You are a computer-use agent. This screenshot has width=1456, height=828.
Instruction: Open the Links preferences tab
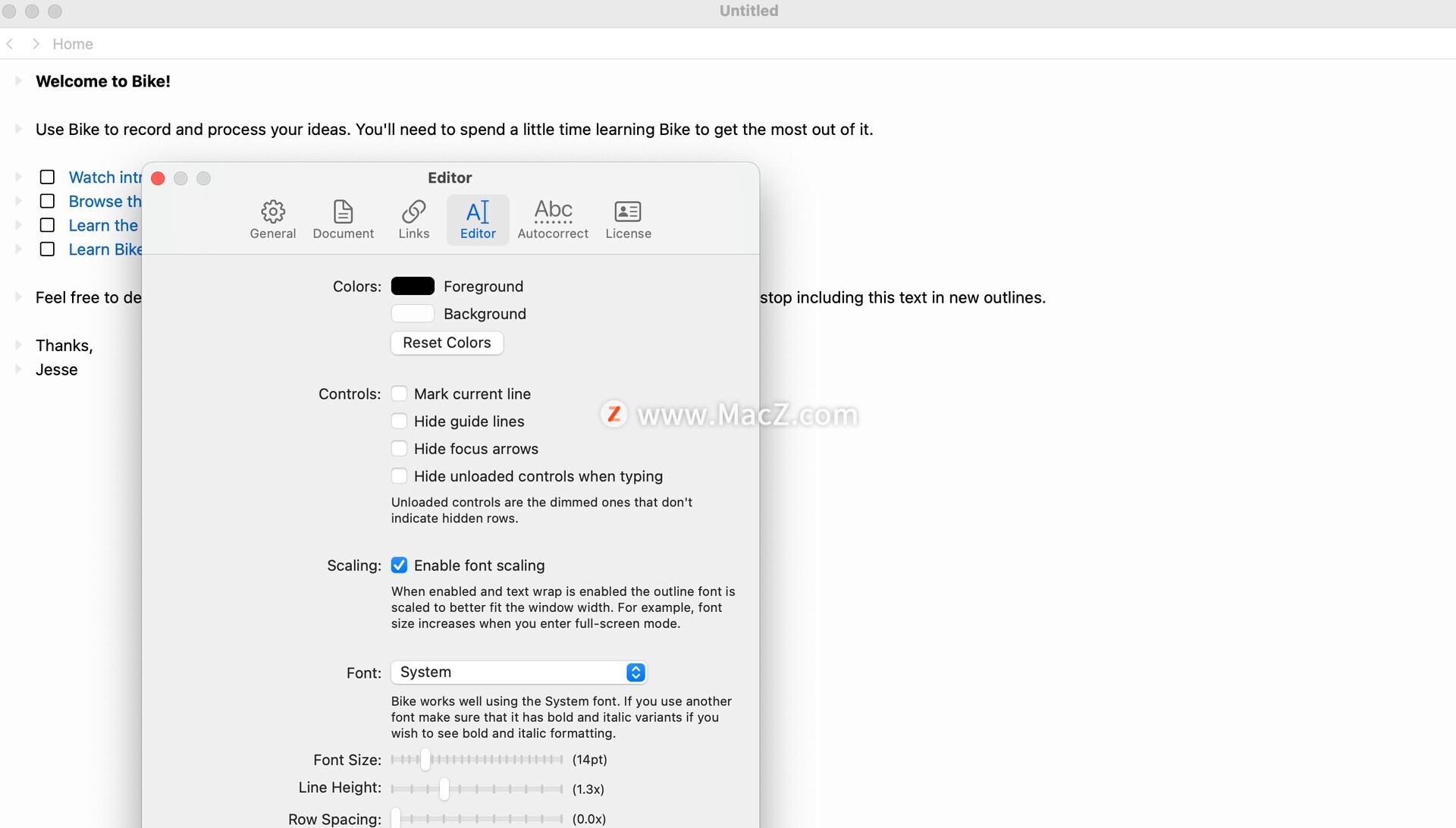coord(414,220)
